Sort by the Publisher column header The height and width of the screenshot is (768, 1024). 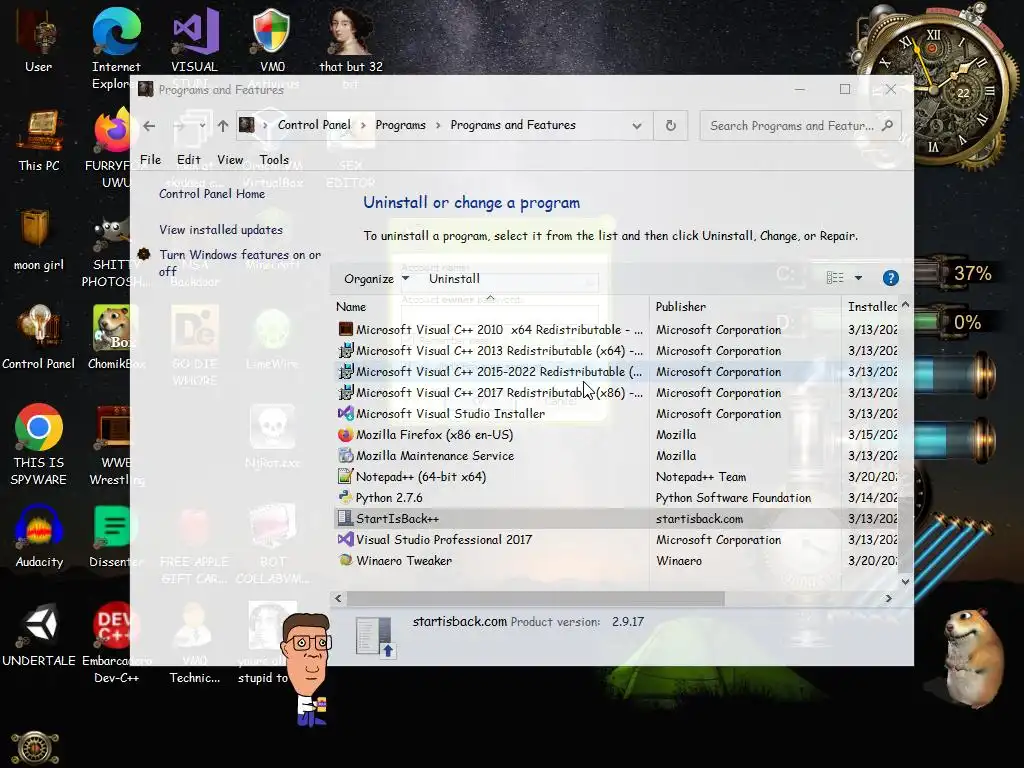(745, 306)
